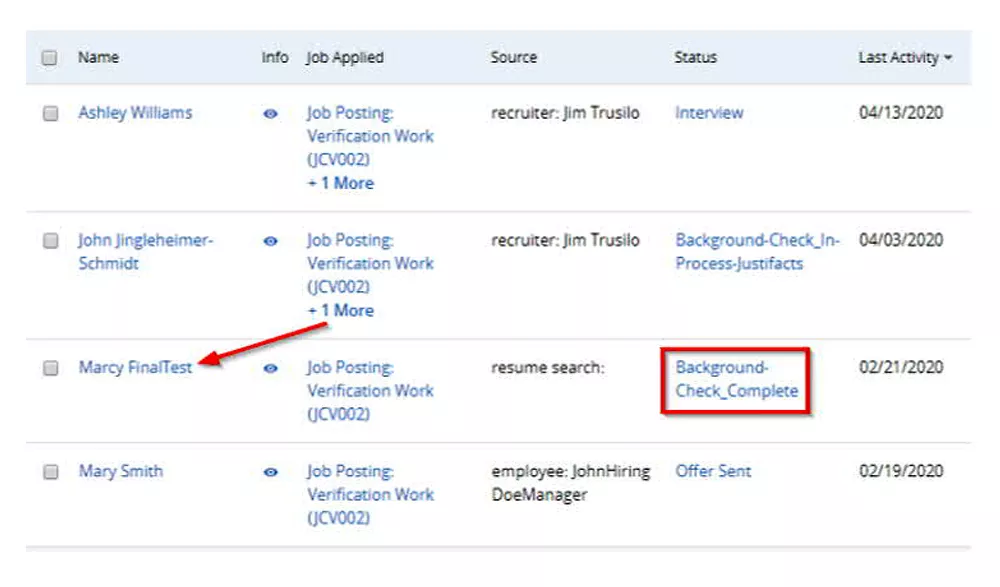The height and width of the screenshot is (587, 1000).
Task: Sort by the Last Activity dropdown arrow
Action: (947, 58)
